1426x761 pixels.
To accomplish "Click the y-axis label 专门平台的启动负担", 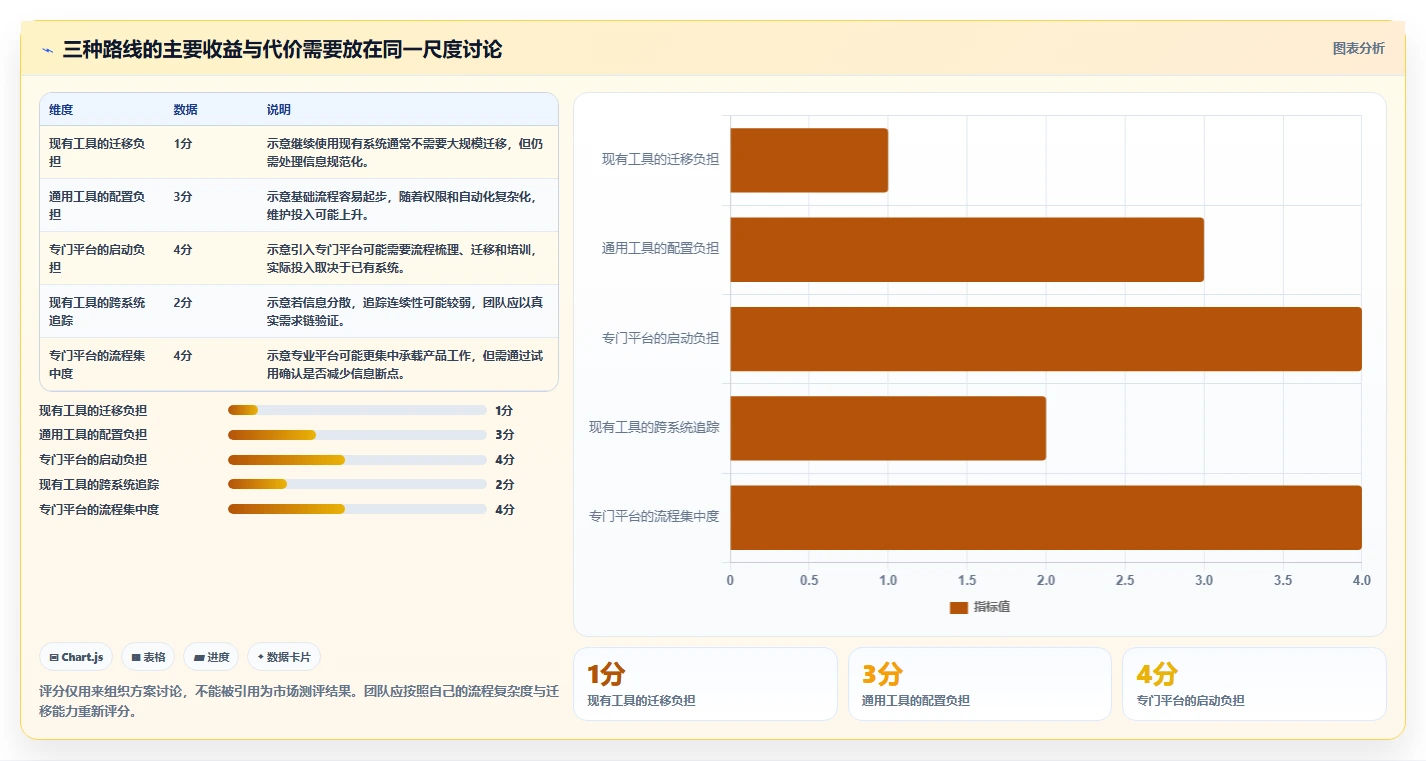I will (x=660, y=338).
